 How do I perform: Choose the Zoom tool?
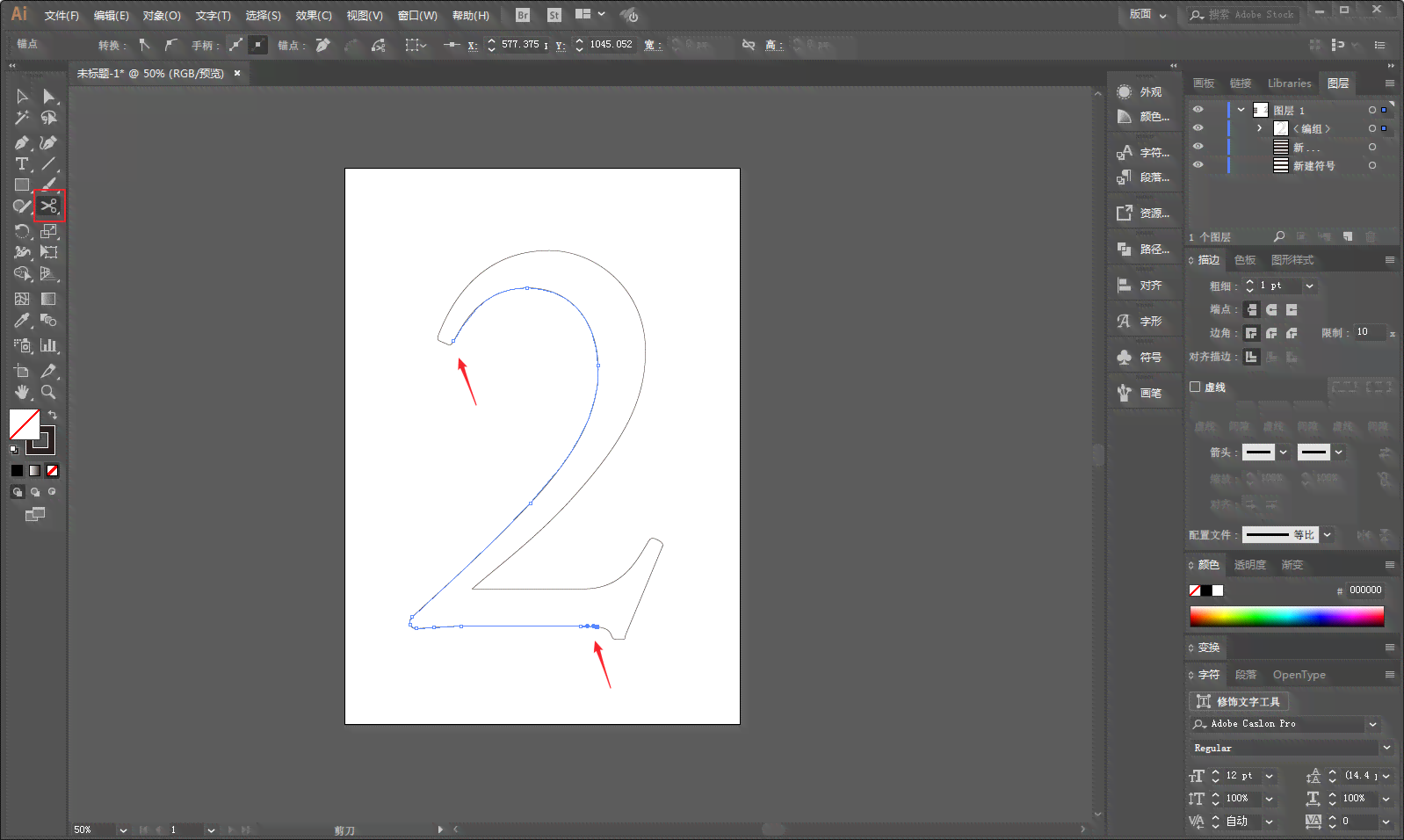[x=49, y=393]
